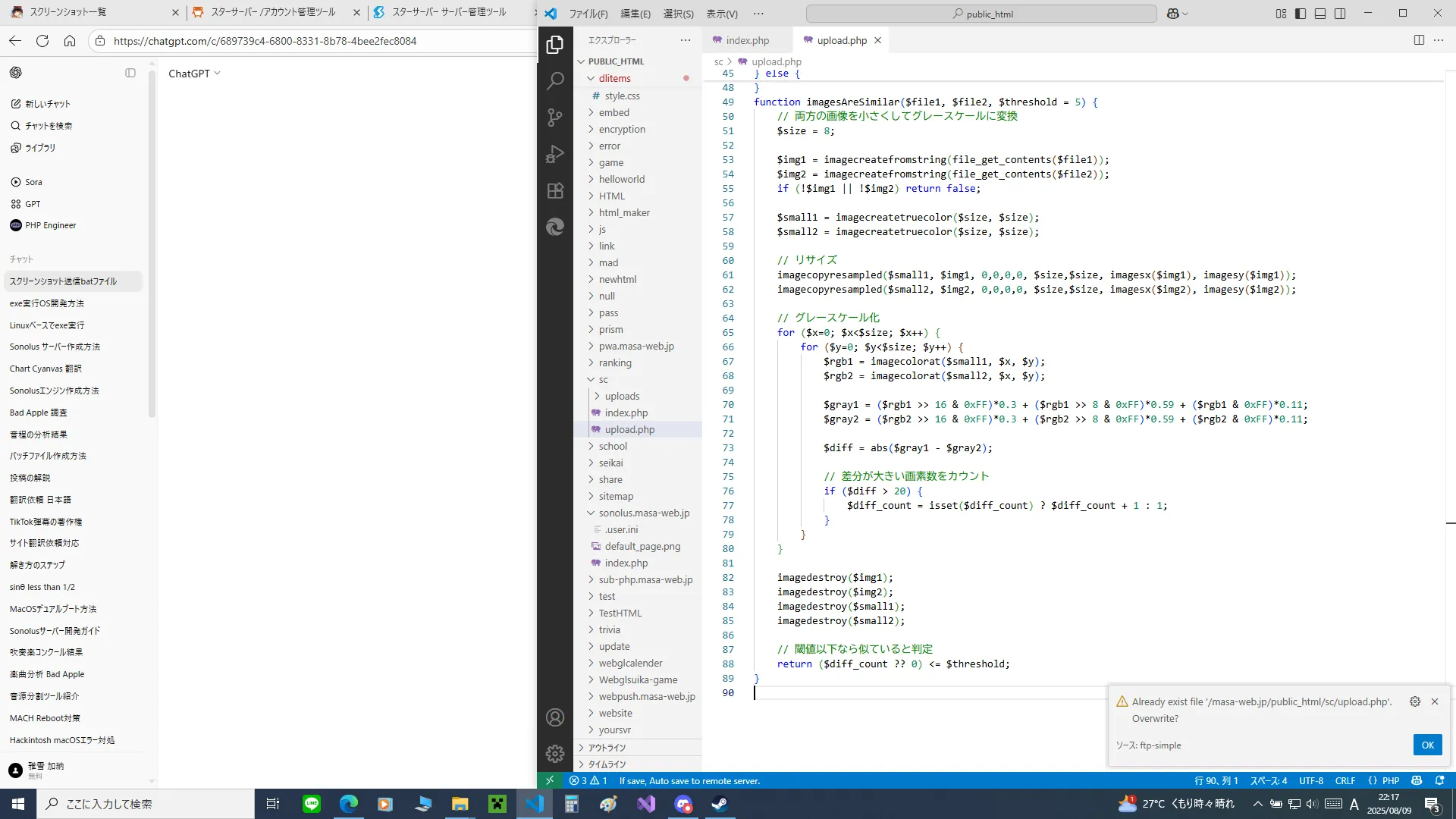Split the editor to the right
The height and width of the screenshot is (819, 1456).
(1419, 40)
